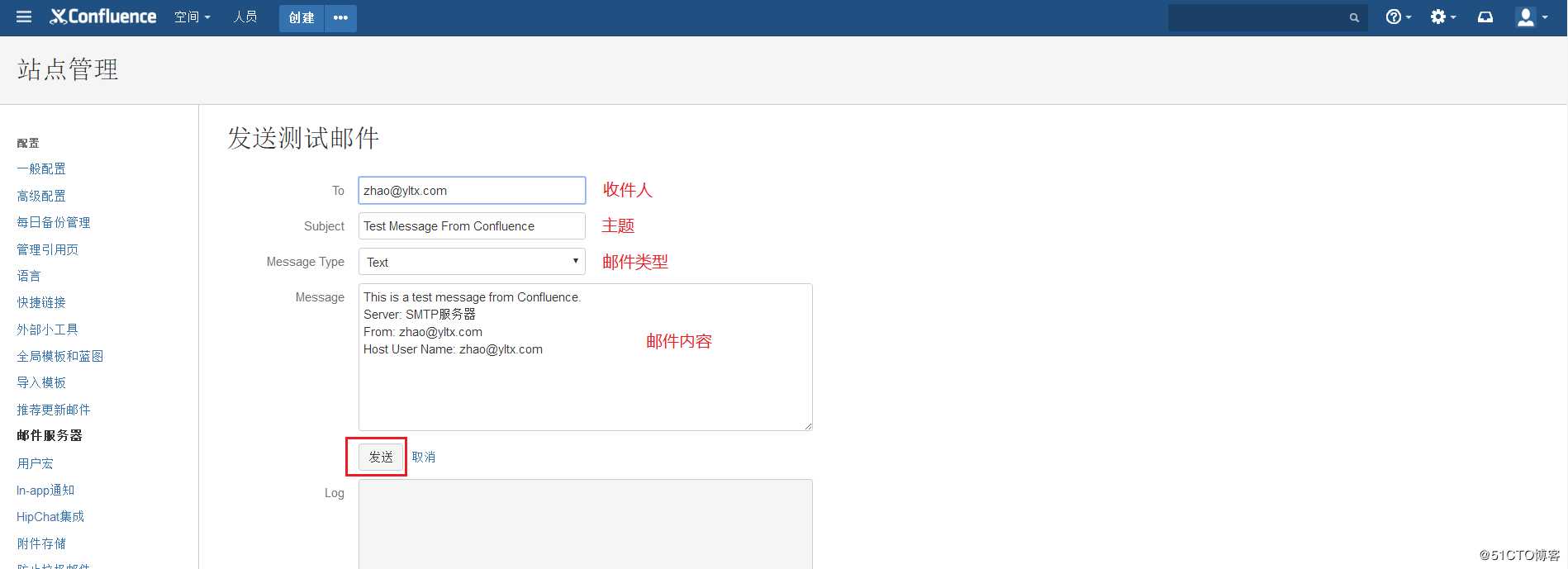
Task: Open In-app通知 sidebar link
Action: (45, 490)
